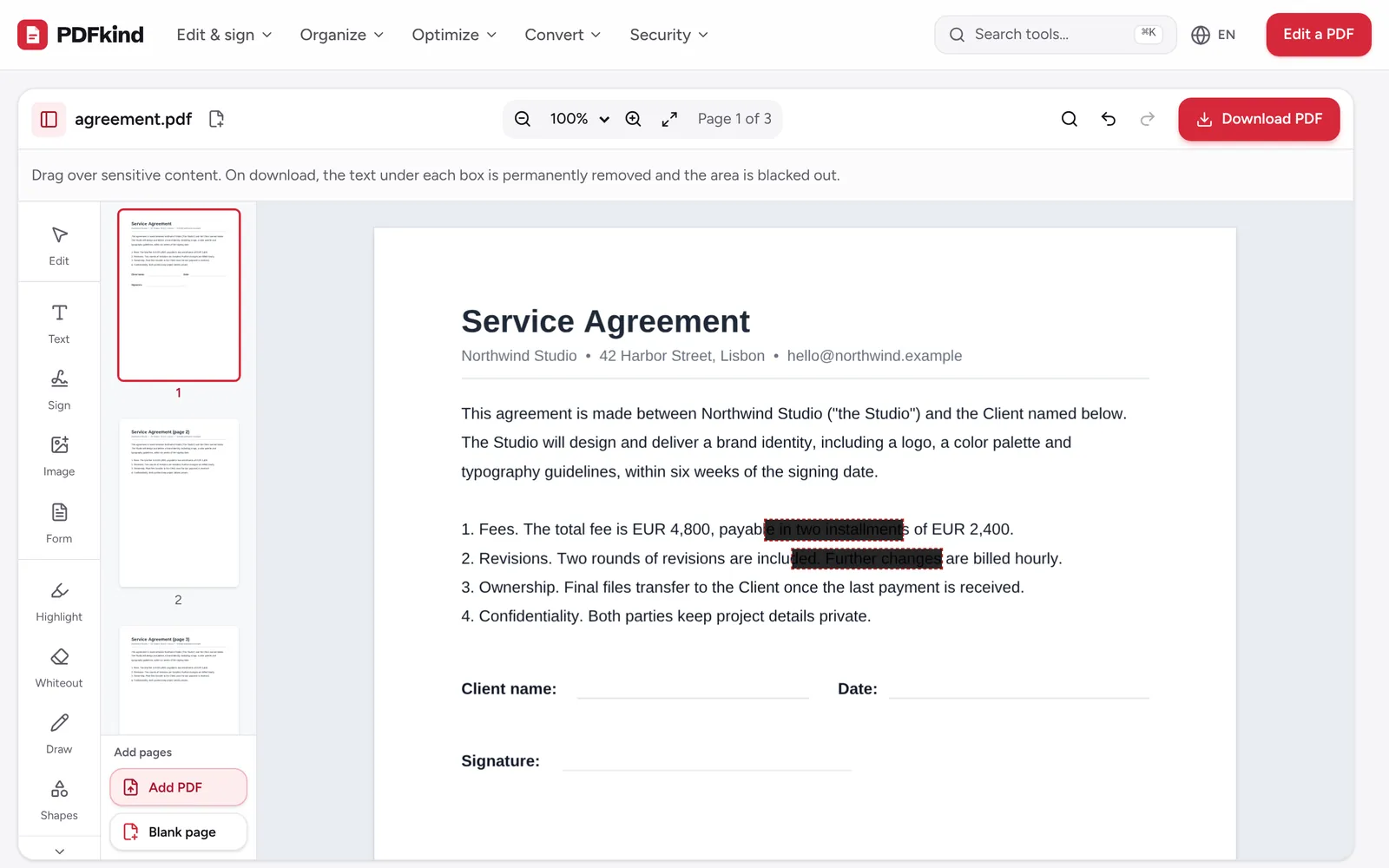The image size is (1389, 868).
Task: Open the Sign tool
Action: pos(59,390)
